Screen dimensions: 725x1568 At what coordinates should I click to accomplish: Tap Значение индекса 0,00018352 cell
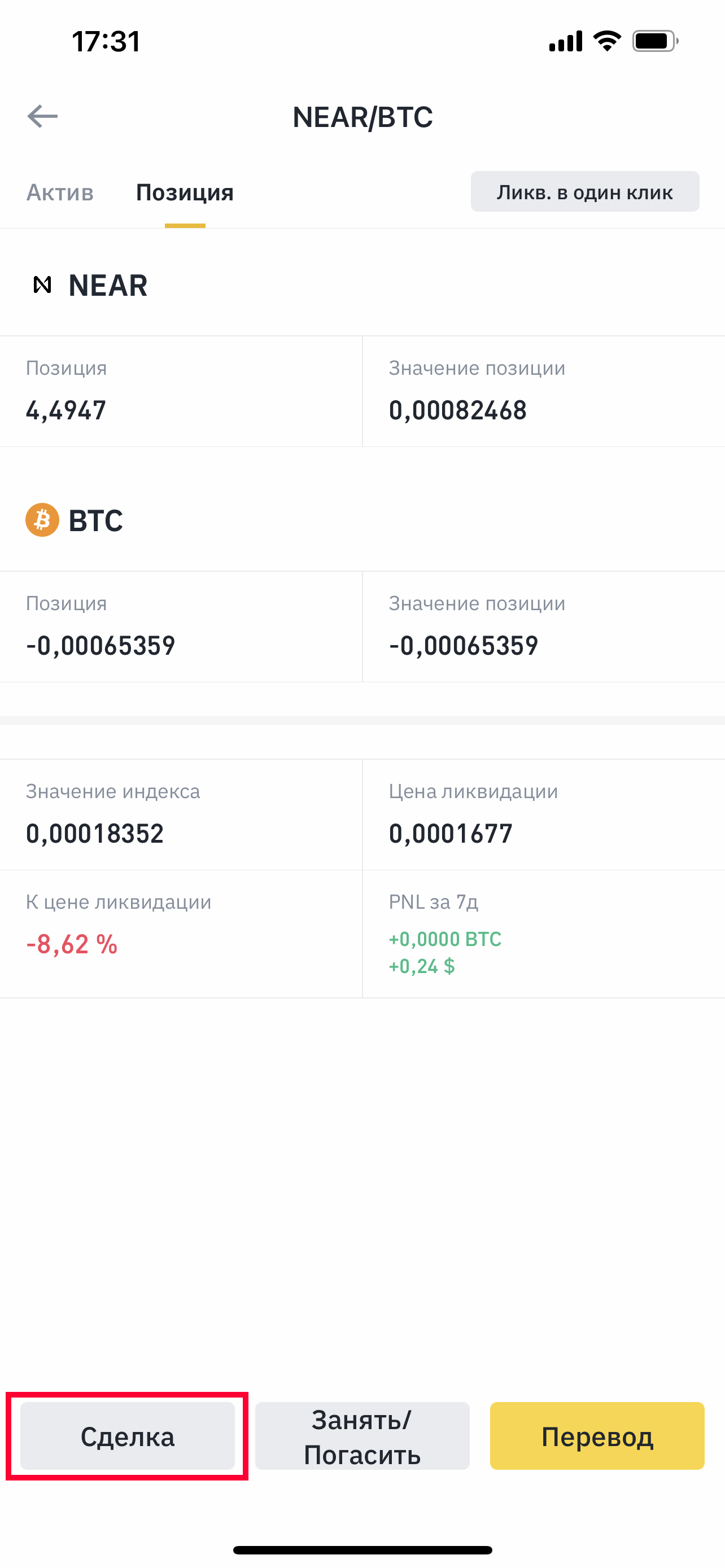pyautogui.click(x=95, y=833)
